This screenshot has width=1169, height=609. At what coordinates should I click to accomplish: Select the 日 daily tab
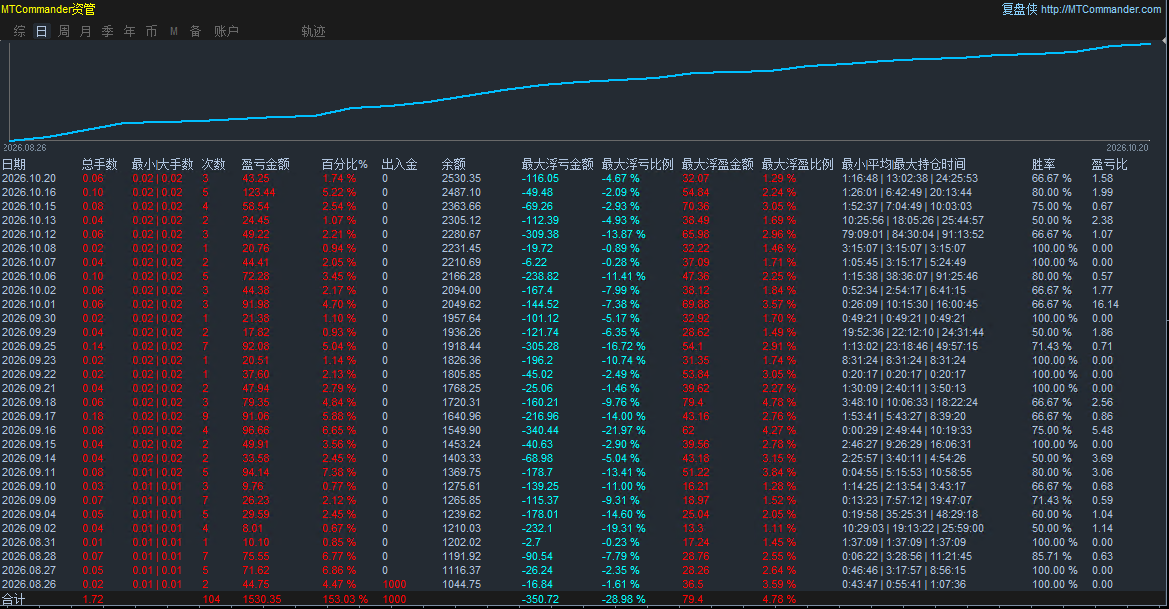point(42,31)
